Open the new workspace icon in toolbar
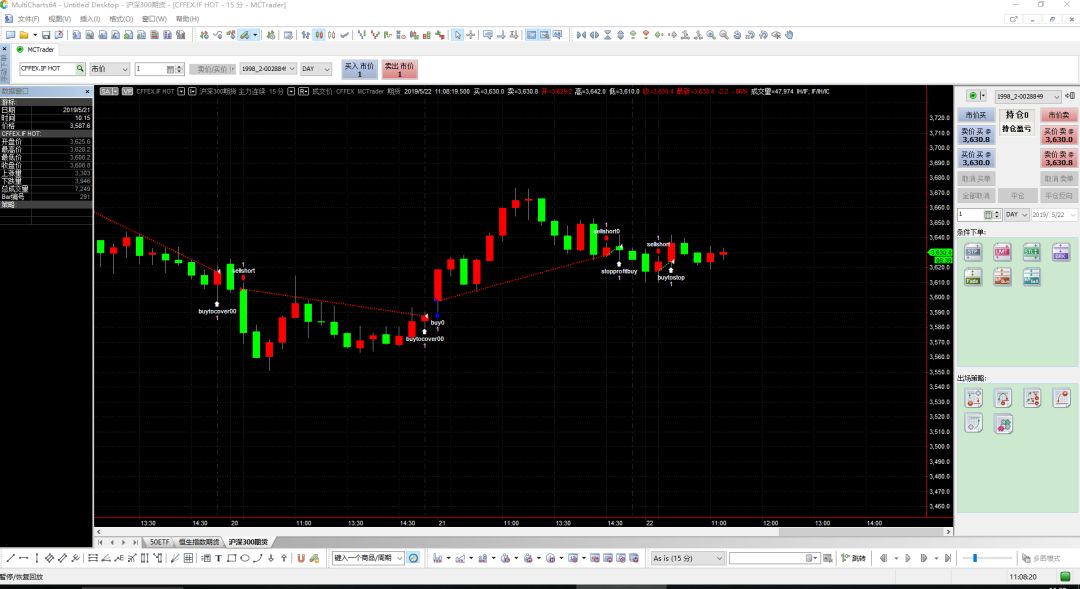1080x589 pixels. click(10, 34)
